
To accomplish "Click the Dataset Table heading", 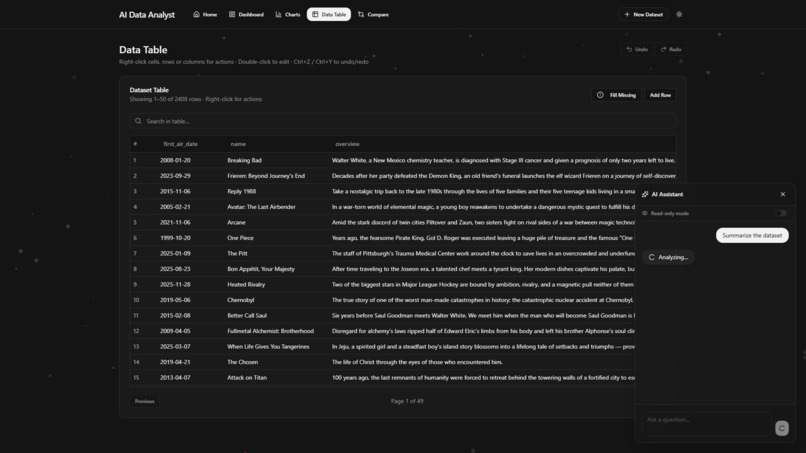I will [149, 90].
